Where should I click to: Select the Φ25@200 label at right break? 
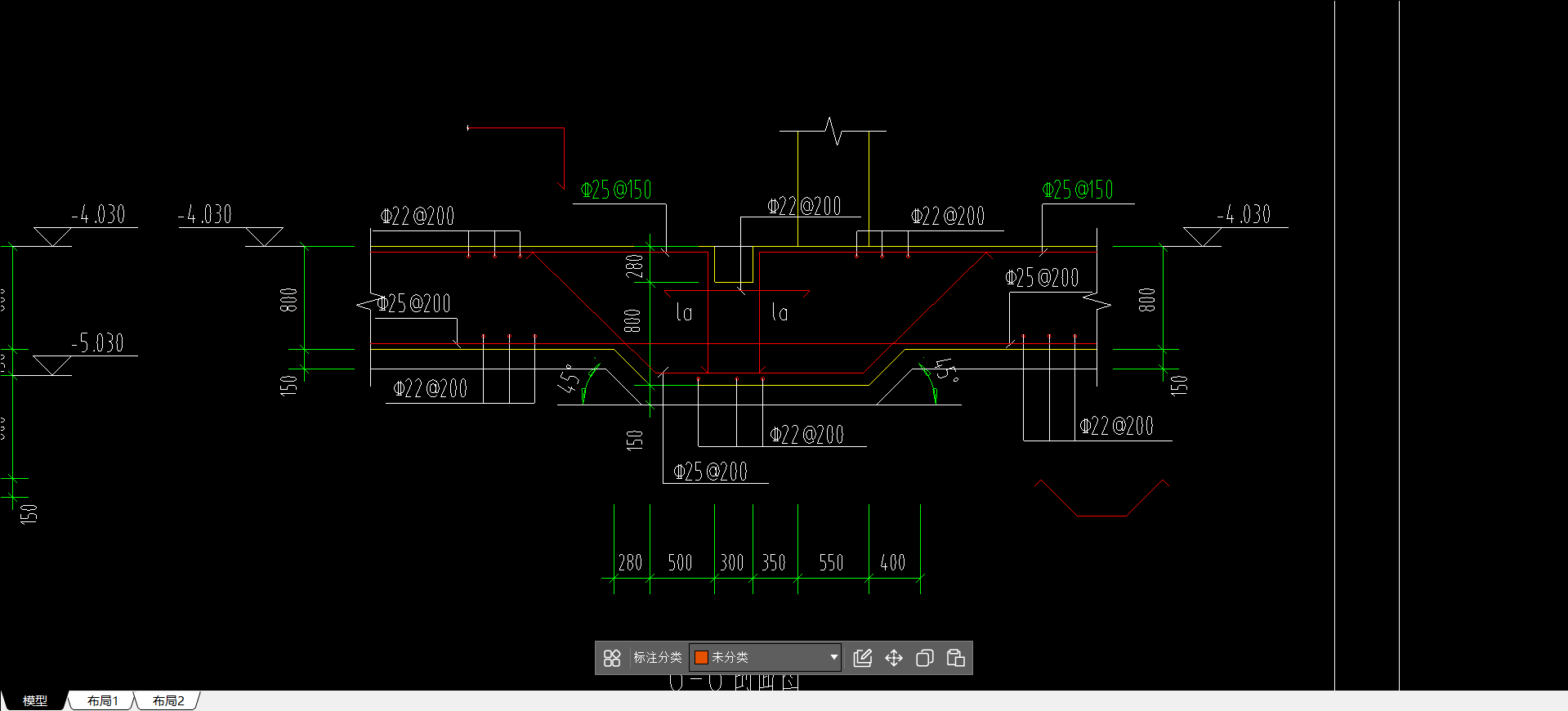(1042, 278)
